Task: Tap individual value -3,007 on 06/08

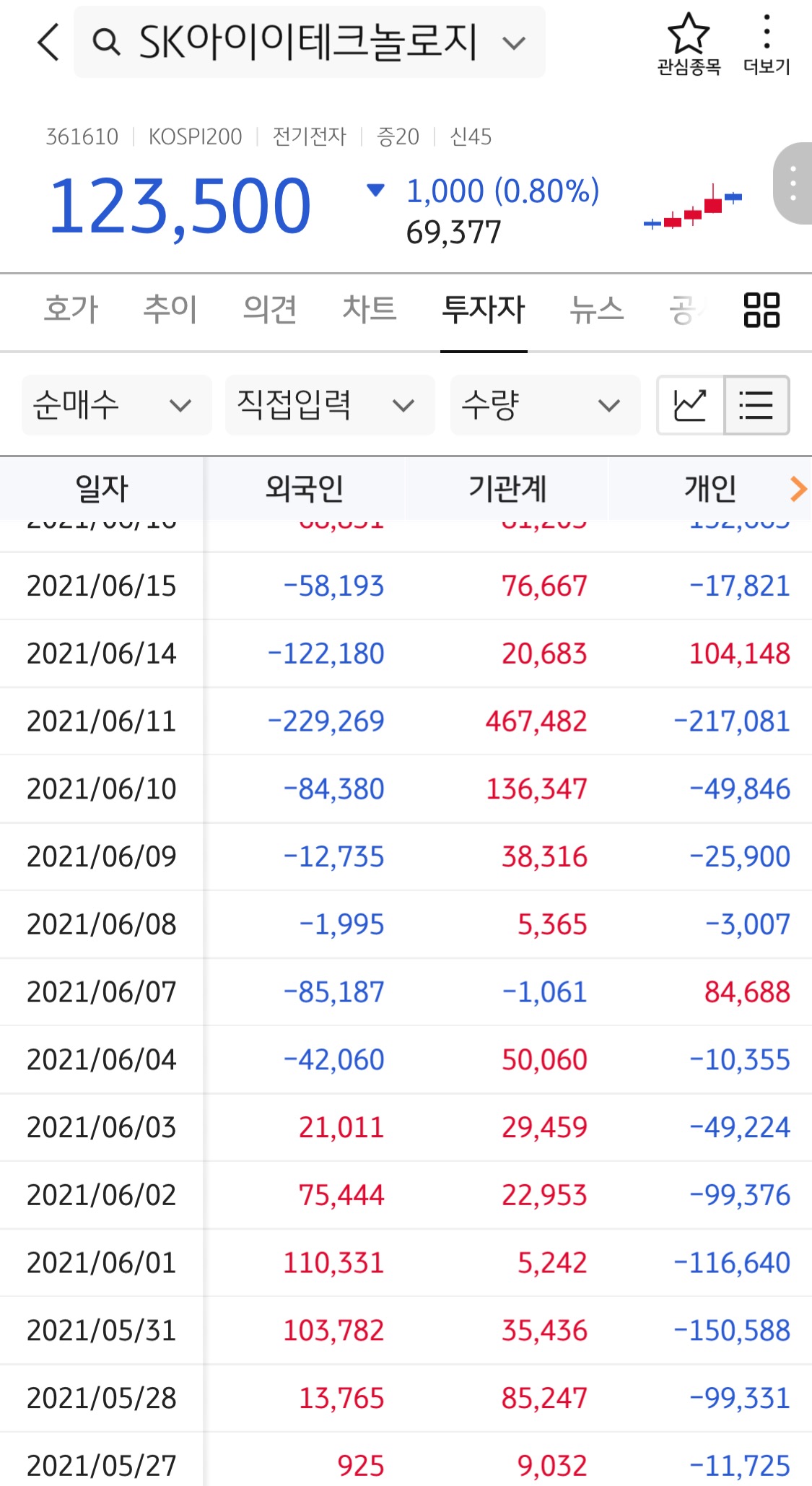Action: tap(748, 924)
